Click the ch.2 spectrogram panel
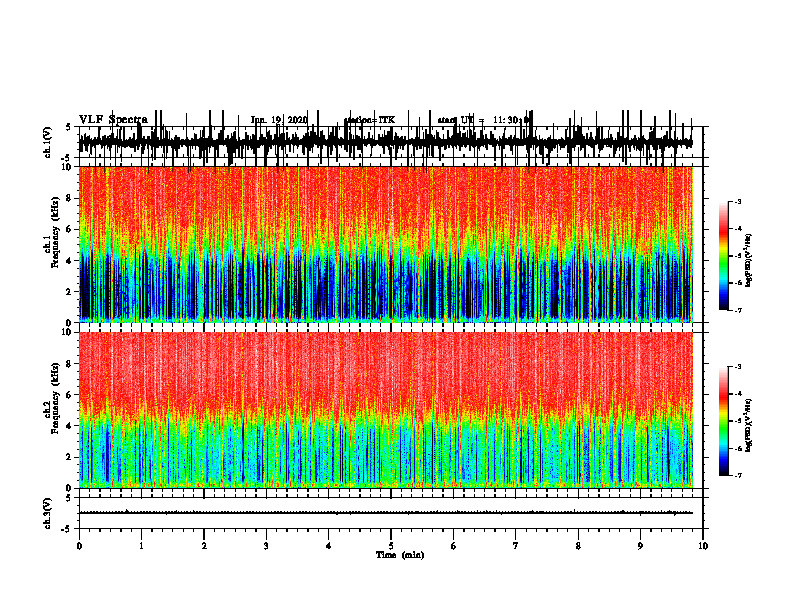Image resolution: width=792 pixels, height=612 pixels. tap(385, 410)
